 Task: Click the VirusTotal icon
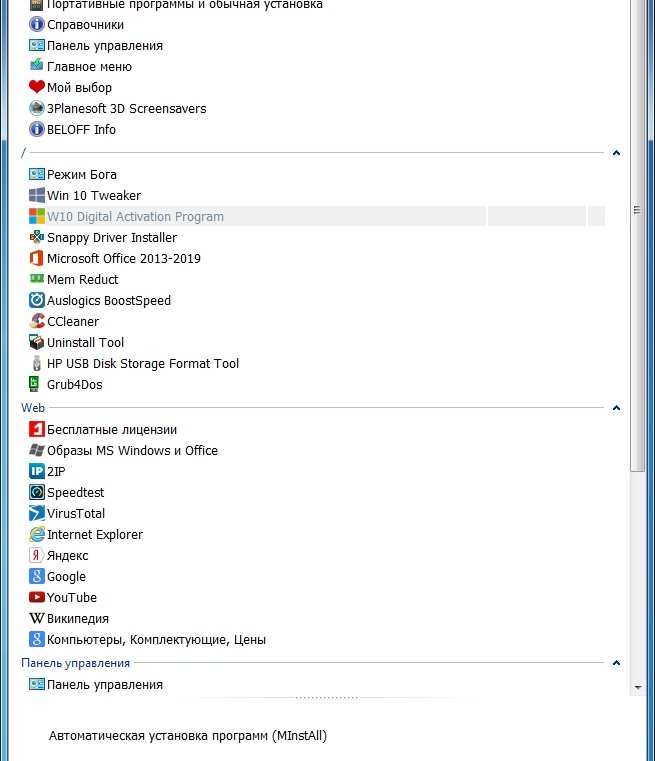point(36,513)
